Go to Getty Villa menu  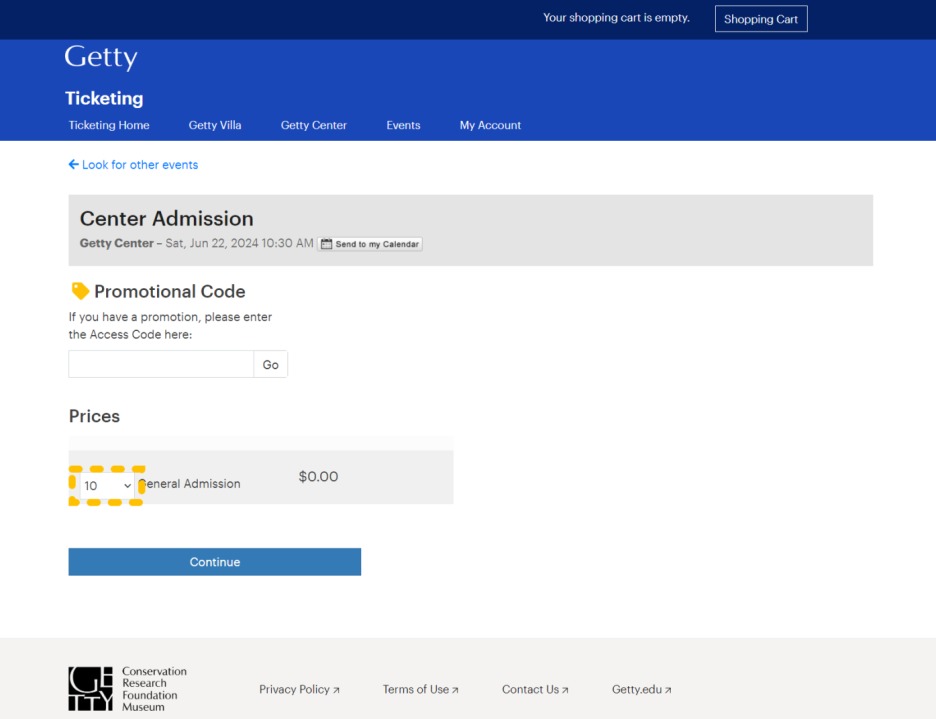pos(215,125)
